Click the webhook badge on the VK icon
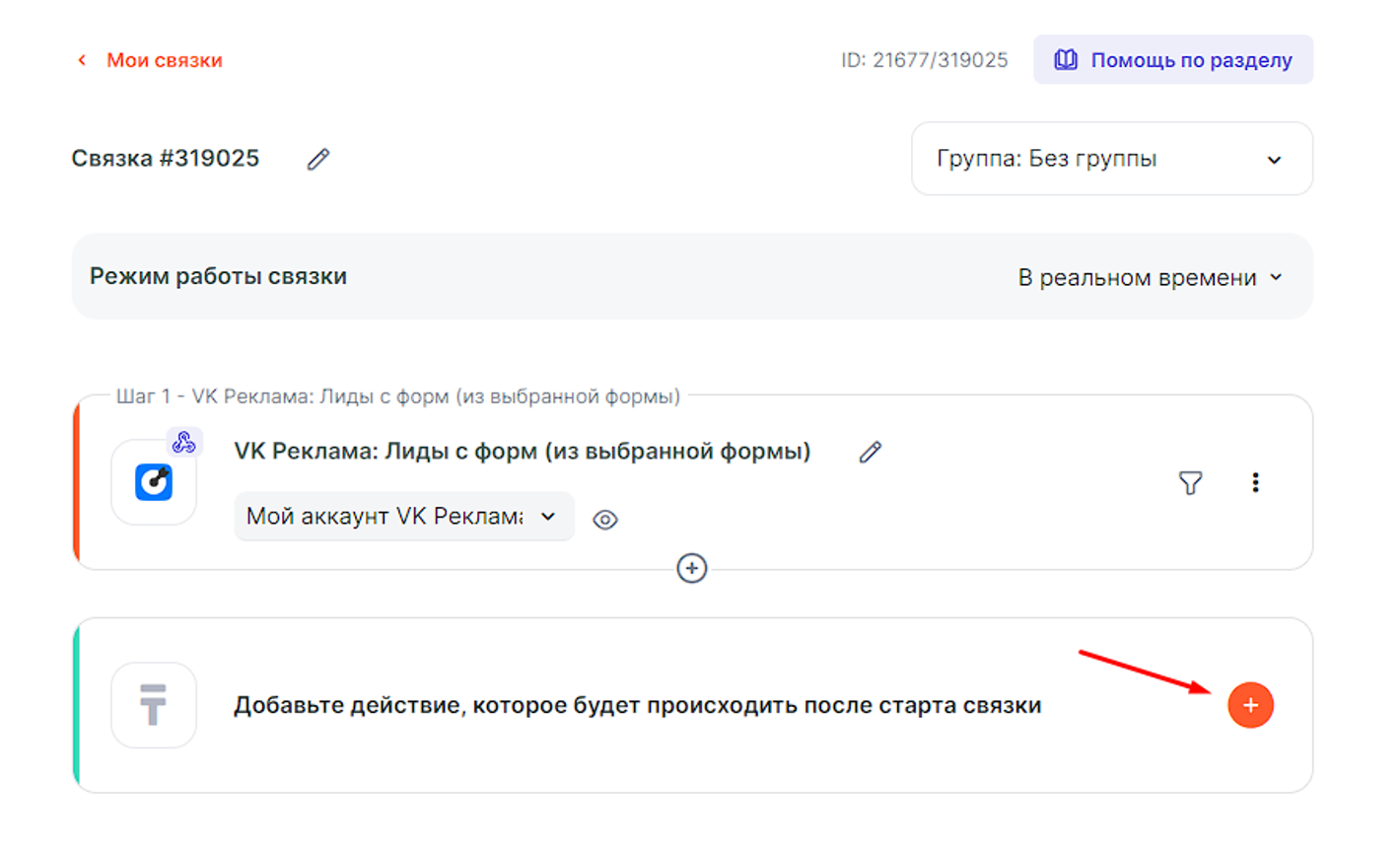Image resolution: width=1400 pixels, height=850 pixels. pos(183,443)
